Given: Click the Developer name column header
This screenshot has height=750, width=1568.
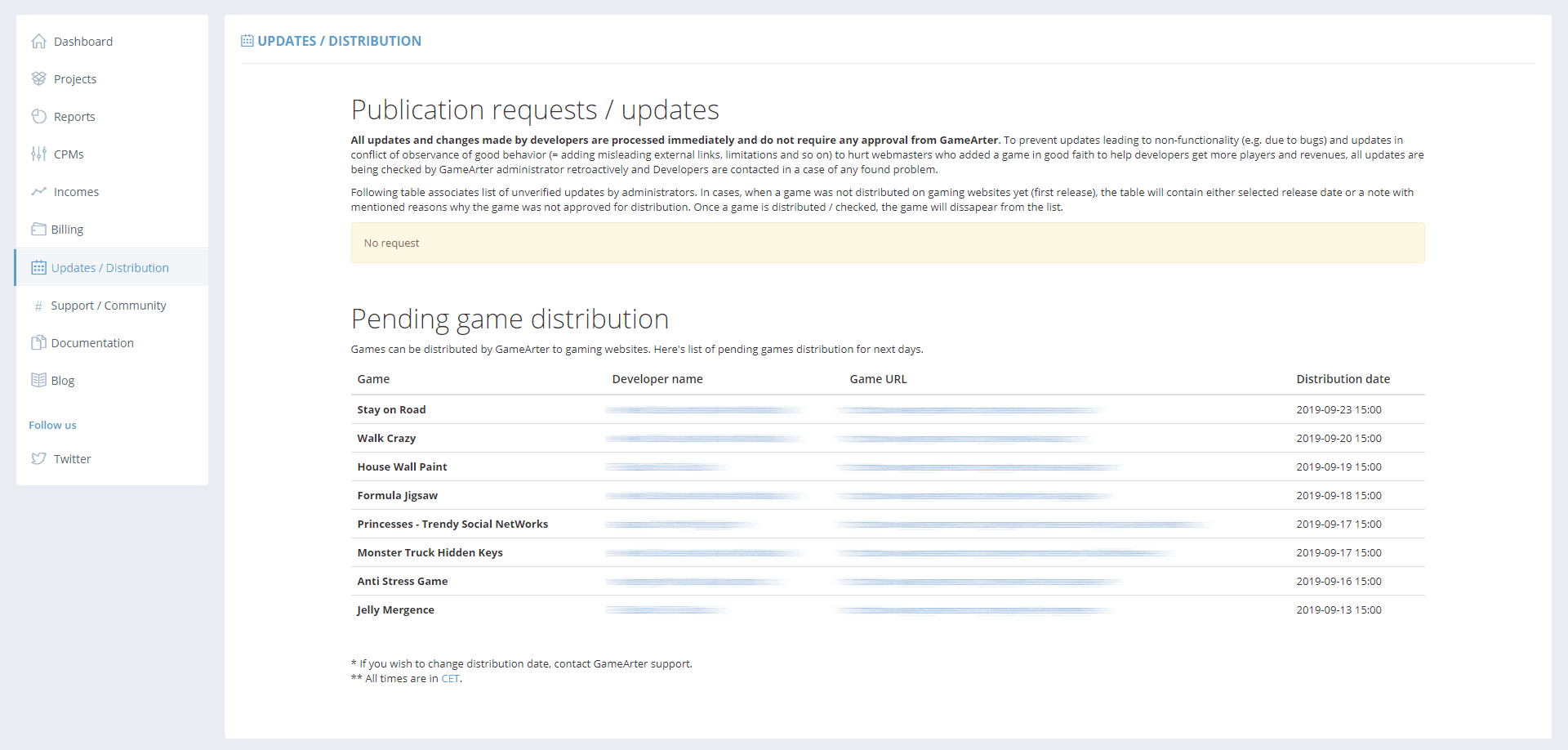Looking at the screenshot, I should [x=657, y=378].
